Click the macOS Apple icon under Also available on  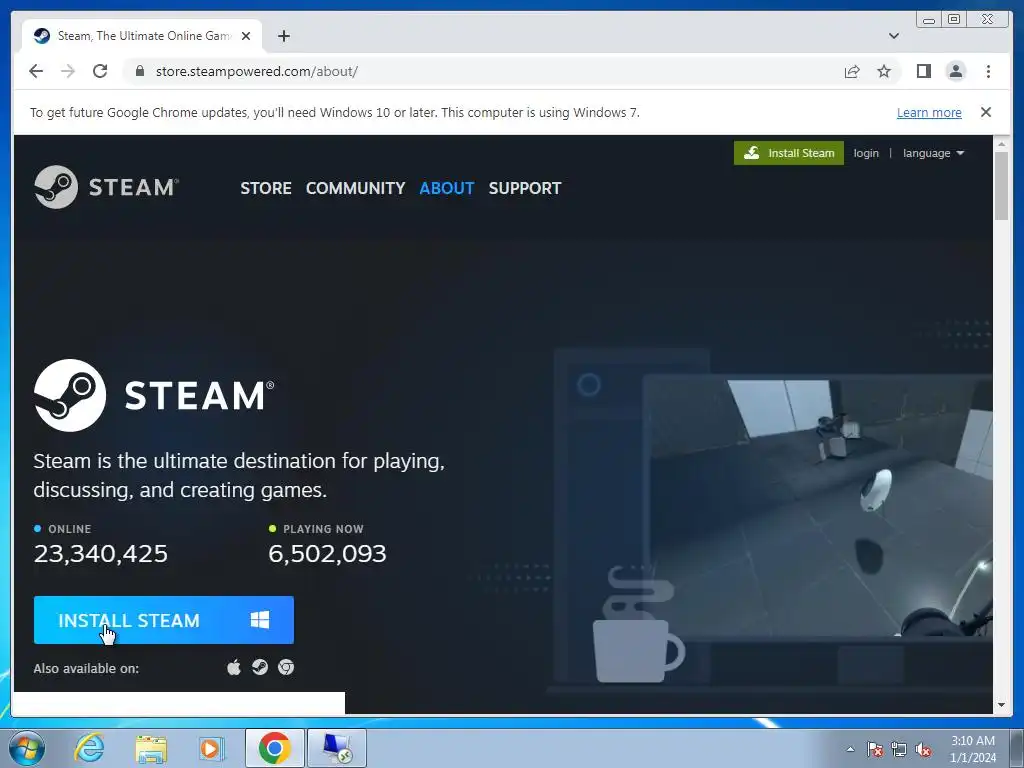tap(234, 667)
